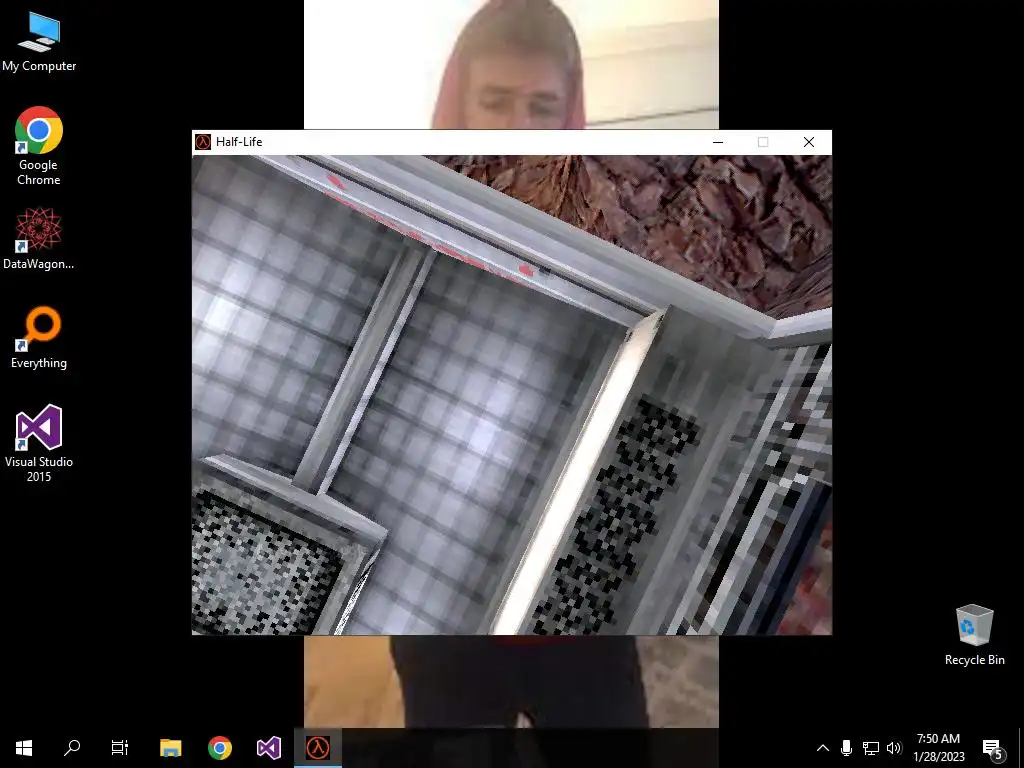Open File Explorer from the taskbar
The image size is (1024, 768).
click(170, 748)
